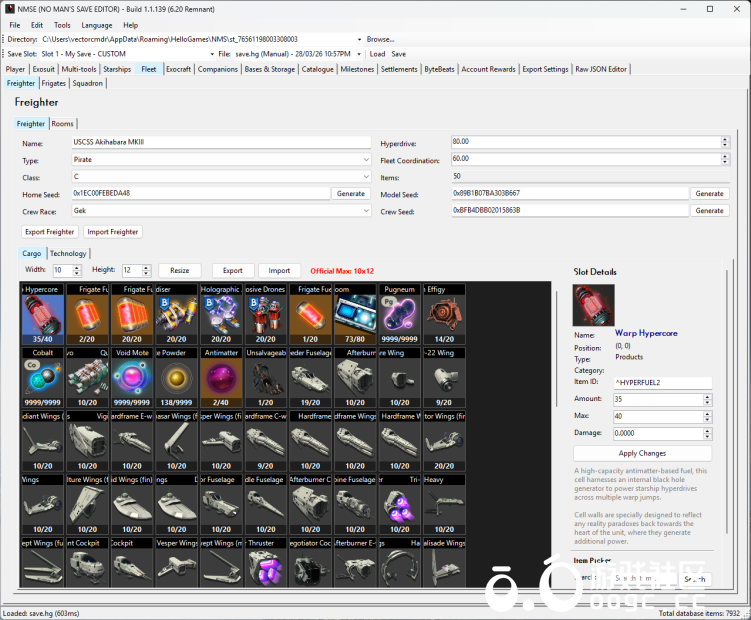Click the Cobalt item in cargo
This screenshot has height=620, width=751.
click(x=42, y=377)
